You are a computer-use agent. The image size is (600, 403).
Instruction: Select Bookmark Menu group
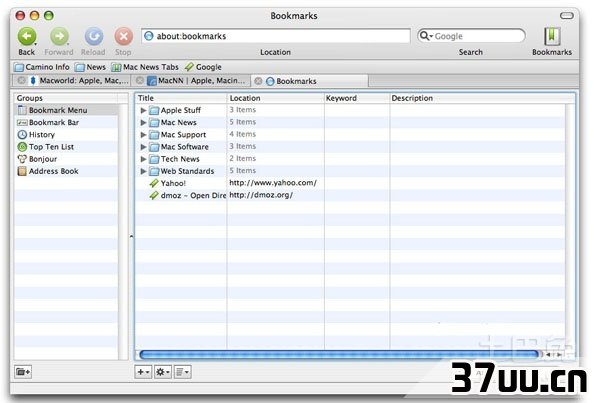66,110
